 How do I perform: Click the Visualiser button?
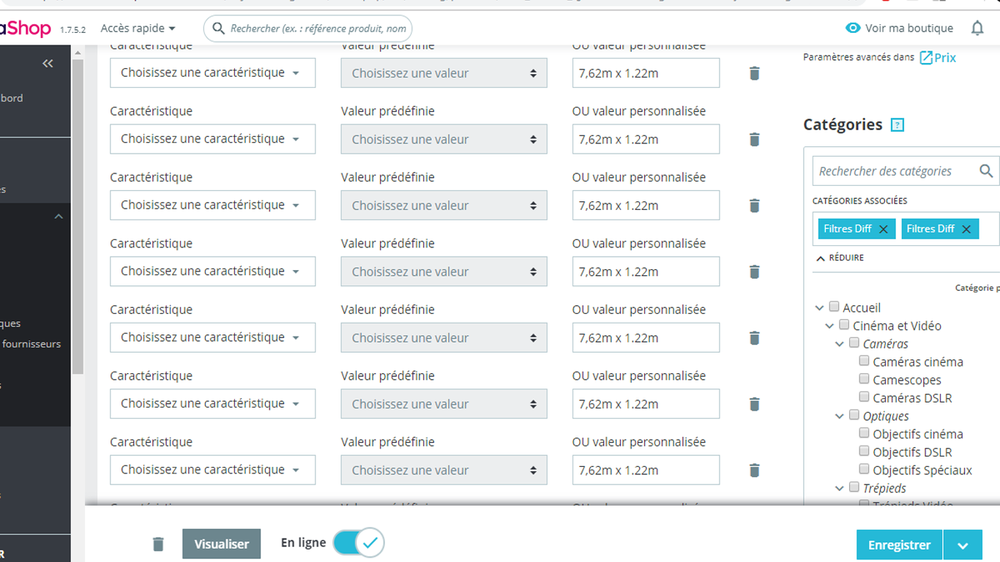221,544
